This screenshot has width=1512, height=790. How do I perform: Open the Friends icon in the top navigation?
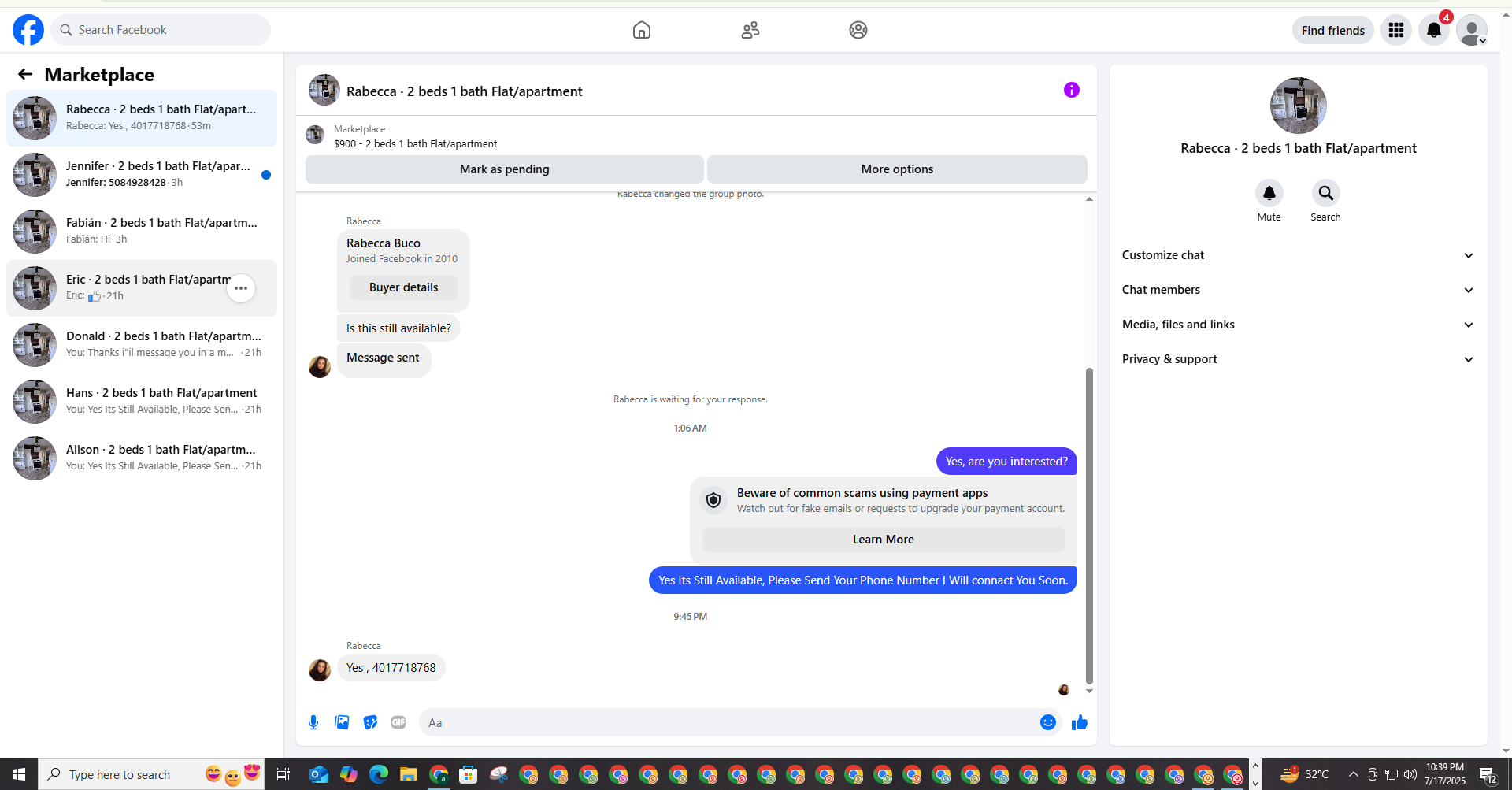[x=750, y=30]
